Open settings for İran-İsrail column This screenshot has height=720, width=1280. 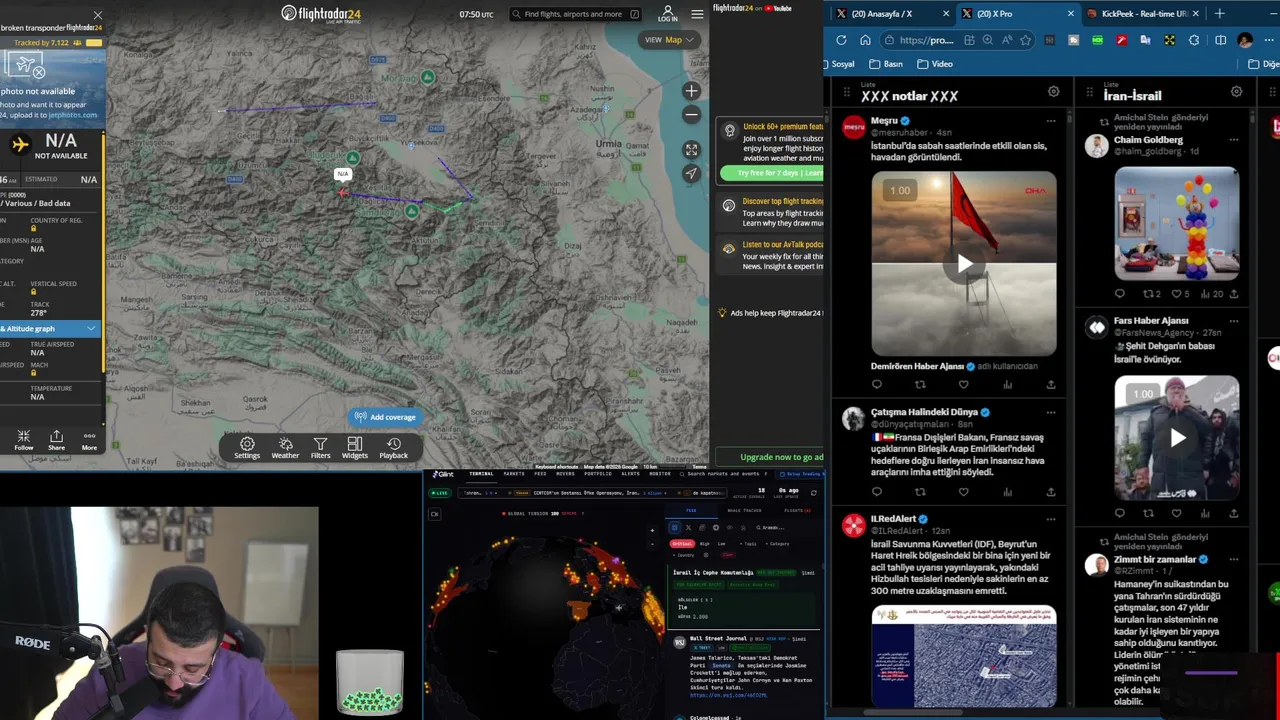pos(1237,92)
